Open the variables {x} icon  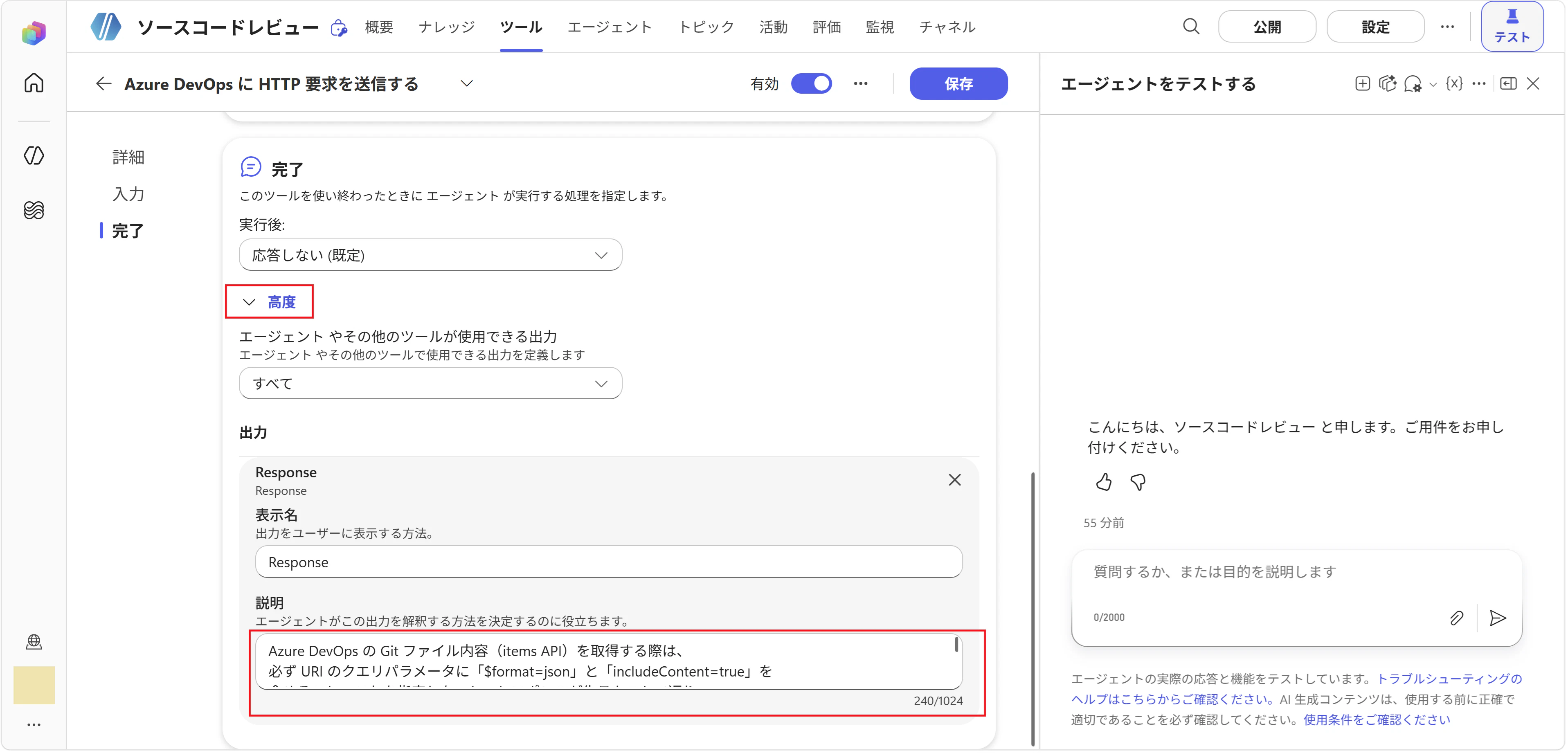1454,84
